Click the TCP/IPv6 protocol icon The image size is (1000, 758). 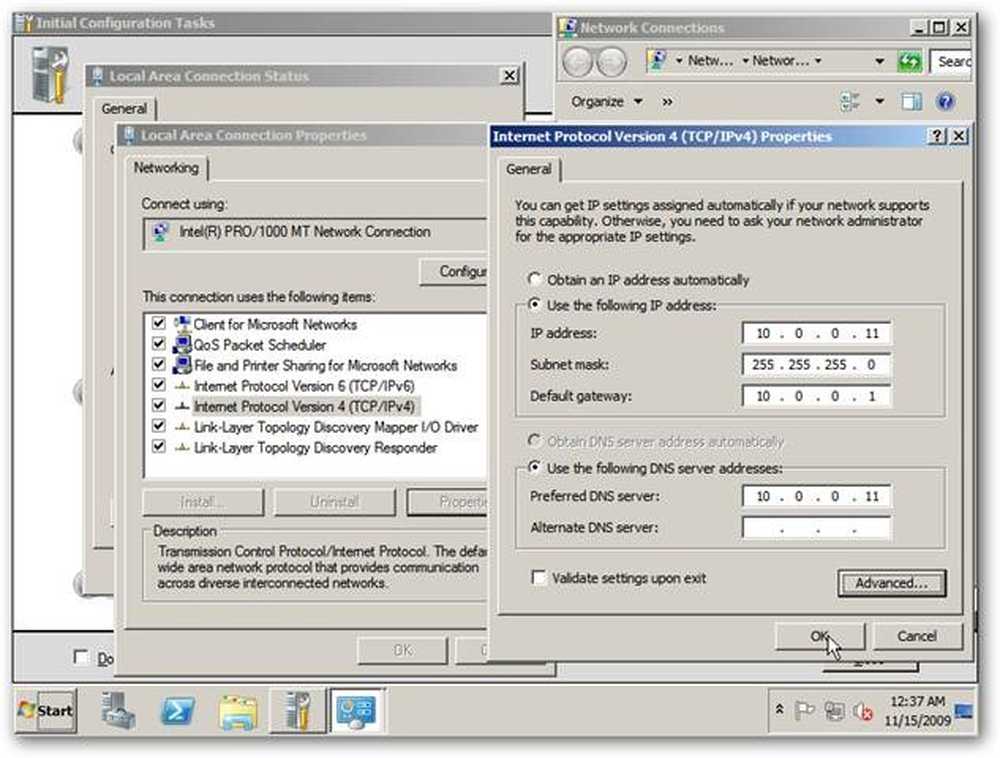pyautogui.click(x=182, y=386)
